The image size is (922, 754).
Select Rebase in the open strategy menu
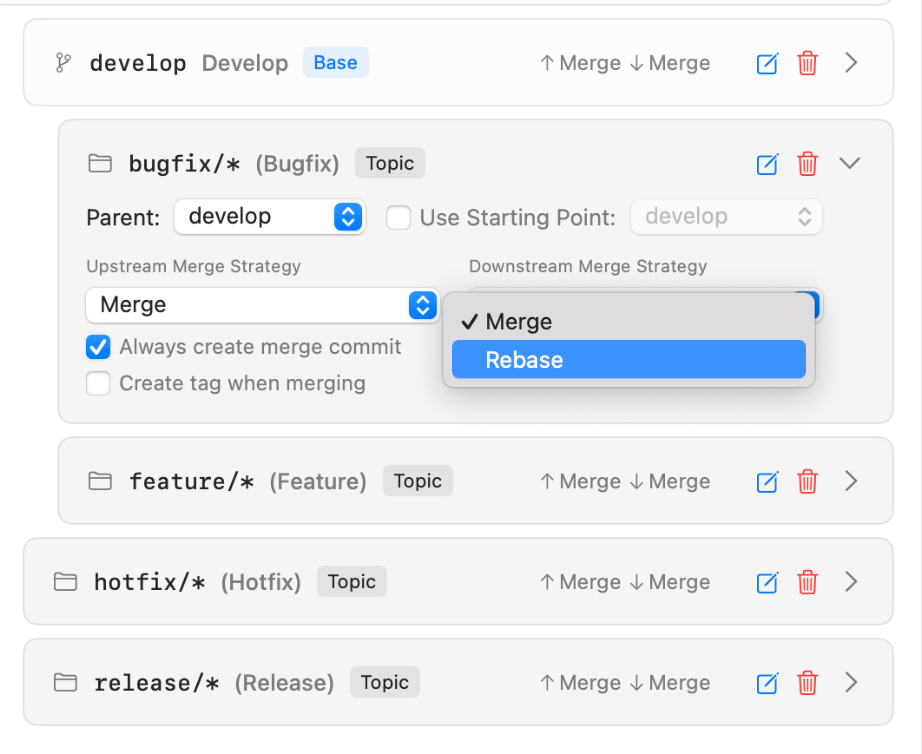tap(628, 359)
